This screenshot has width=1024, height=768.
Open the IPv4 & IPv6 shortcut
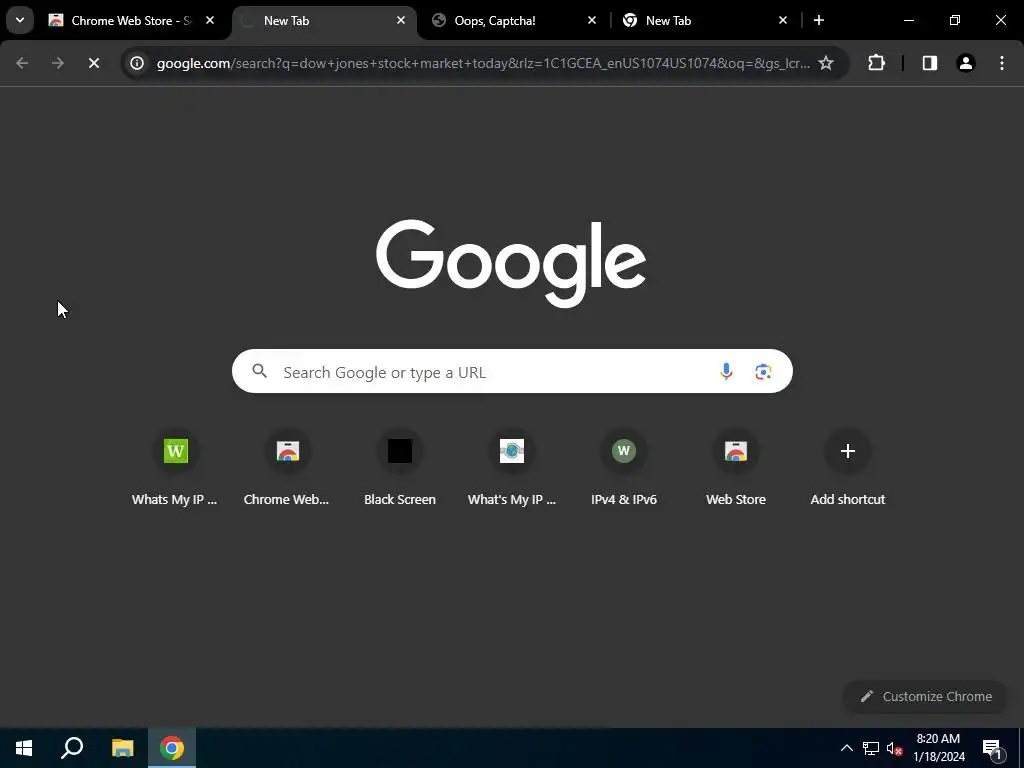tap(624, 468)
